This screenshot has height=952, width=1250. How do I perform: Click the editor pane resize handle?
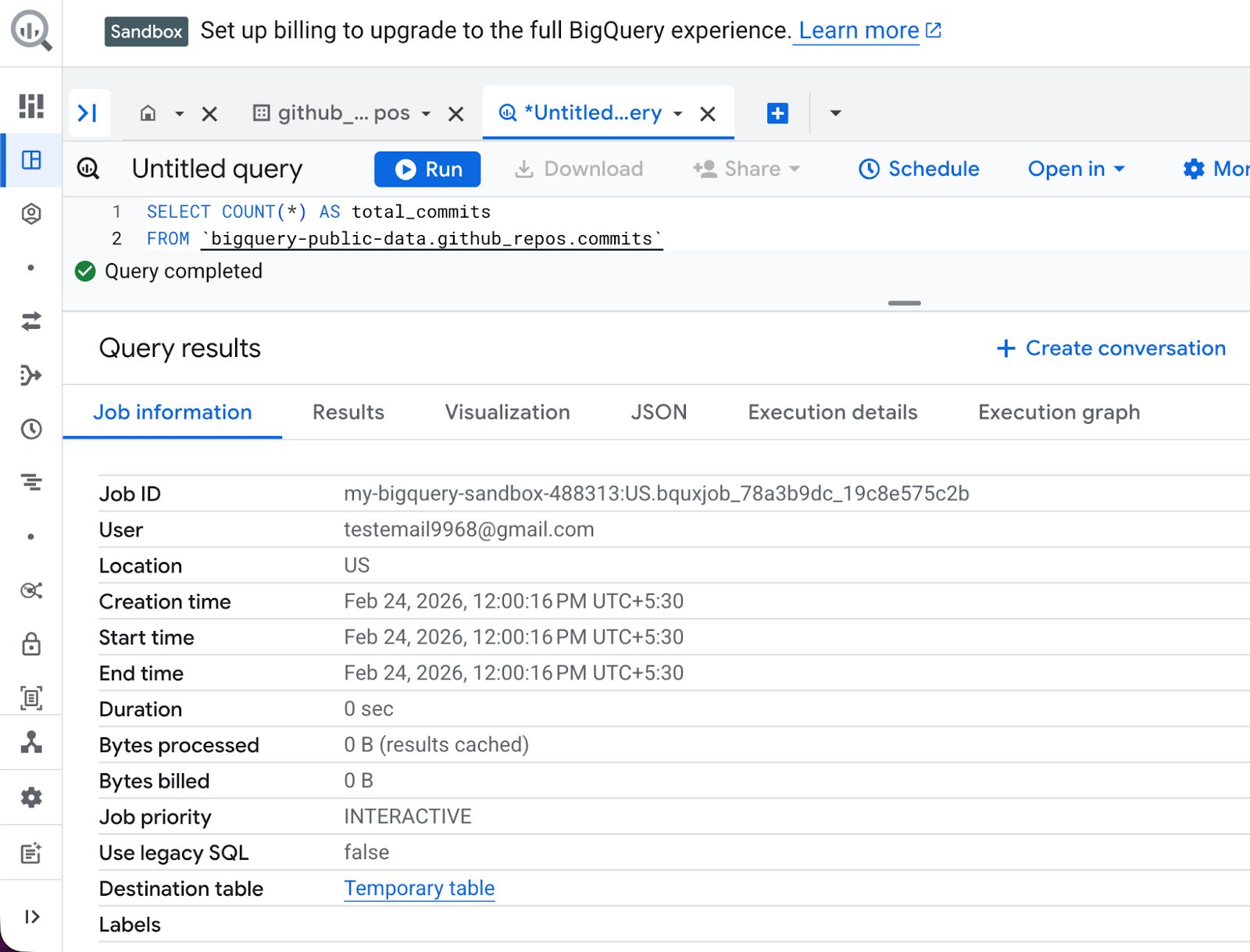pyautogui.click(x=904, y=303)
